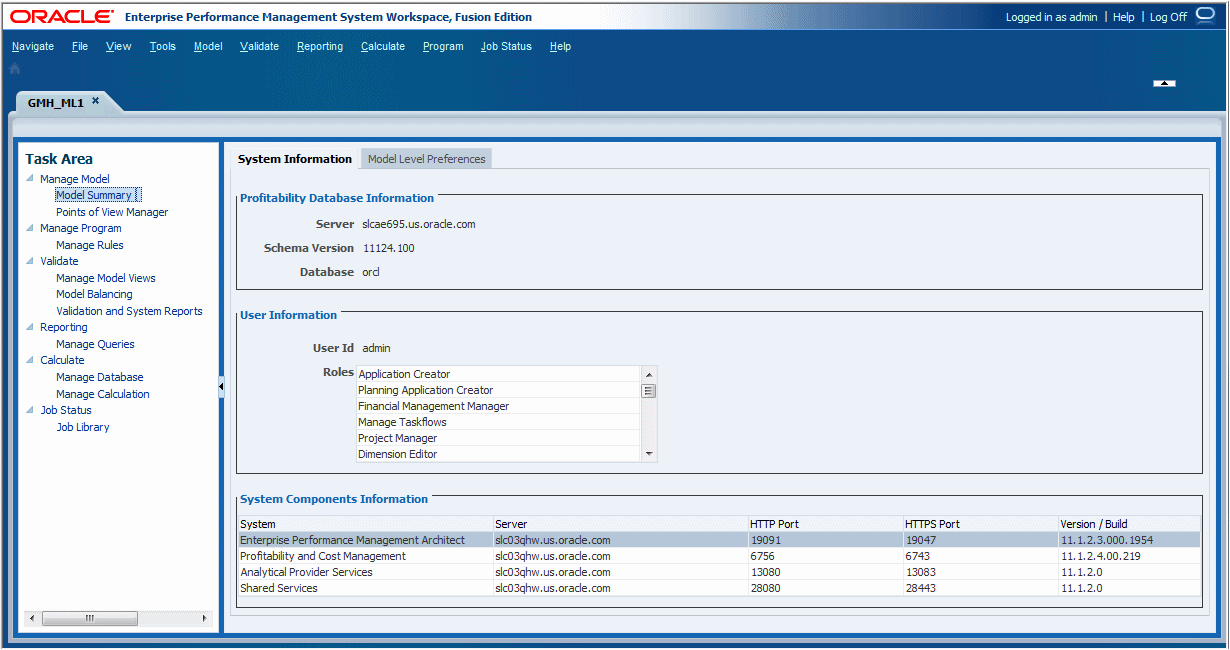Image resolution: width=1230 pixels, height=650 pixels.
Task: Click the Roles list scrollbar thumb
Action: tap(649, 391)
